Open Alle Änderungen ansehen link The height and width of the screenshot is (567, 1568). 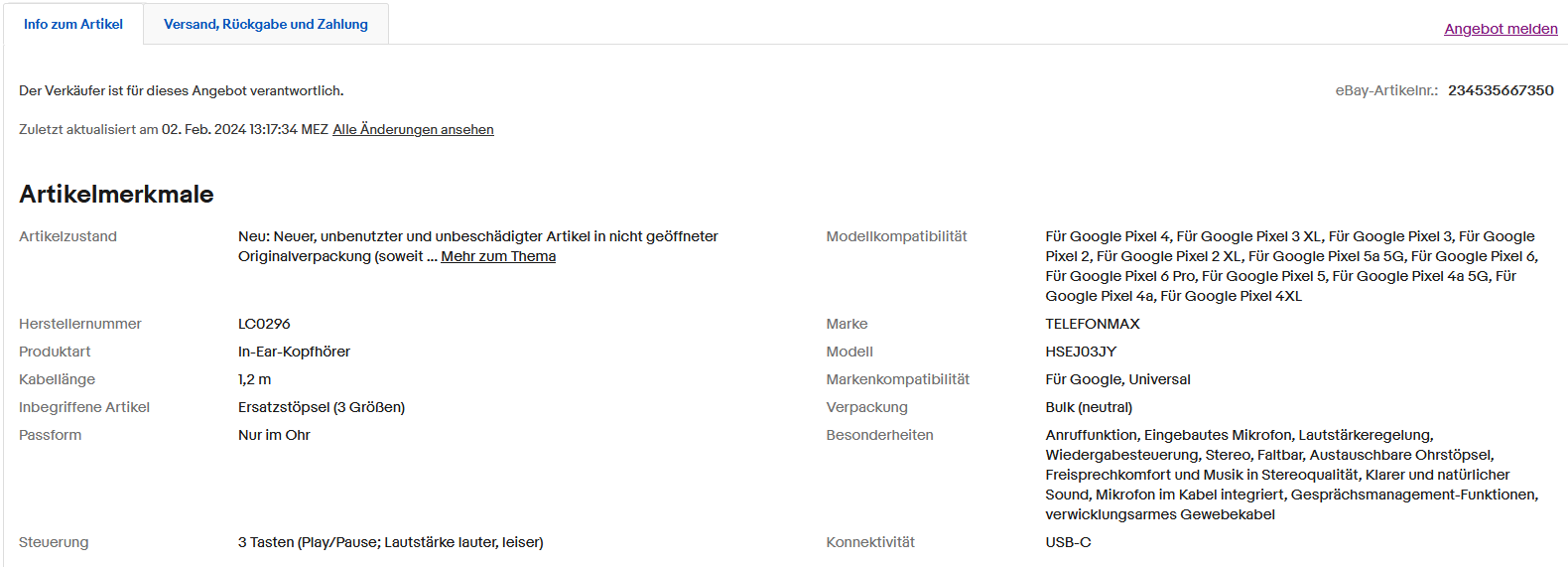point(413,130)
